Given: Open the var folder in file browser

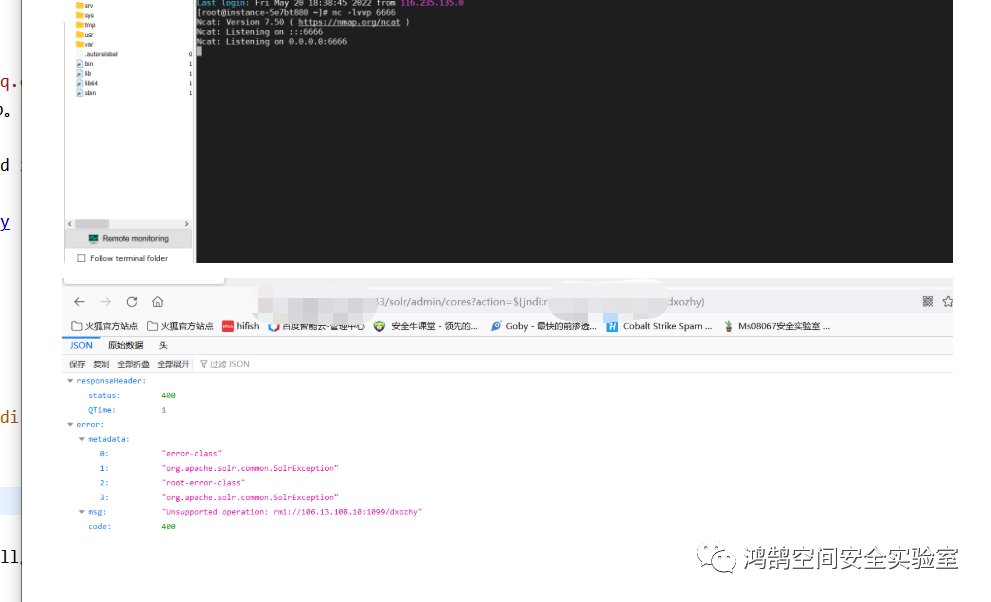Looking at the screenshot, I should tap(85, 44).
